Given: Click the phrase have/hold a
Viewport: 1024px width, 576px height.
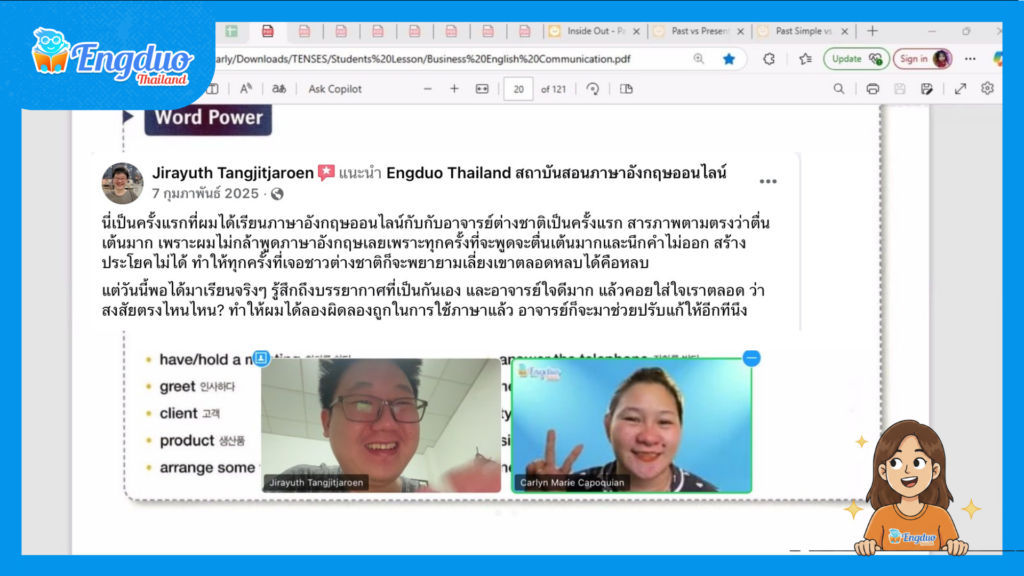Looking at the screenshot, I should (206, 360).
